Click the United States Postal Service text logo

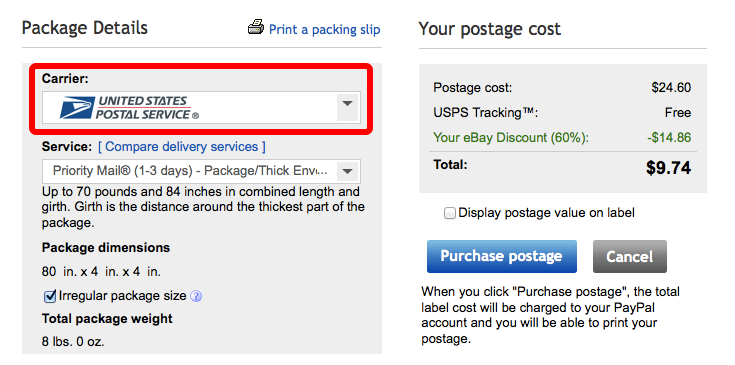pyautogui.click(x=147, y=107)
